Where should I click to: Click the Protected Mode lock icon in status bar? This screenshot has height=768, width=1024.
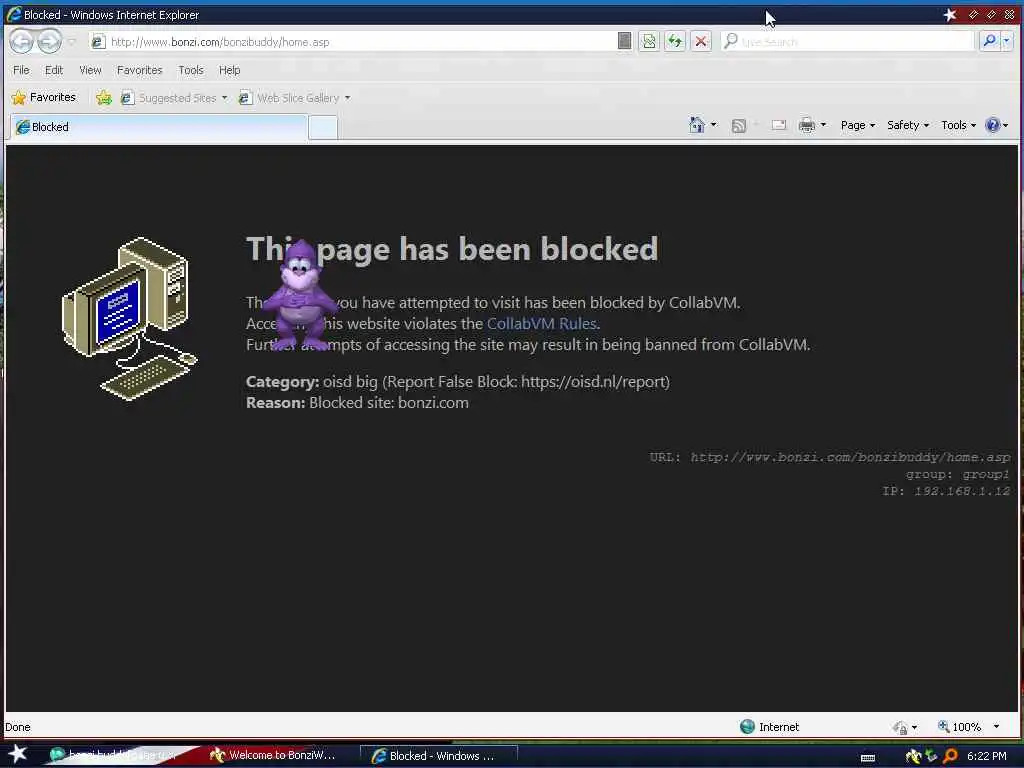(901, 727)
